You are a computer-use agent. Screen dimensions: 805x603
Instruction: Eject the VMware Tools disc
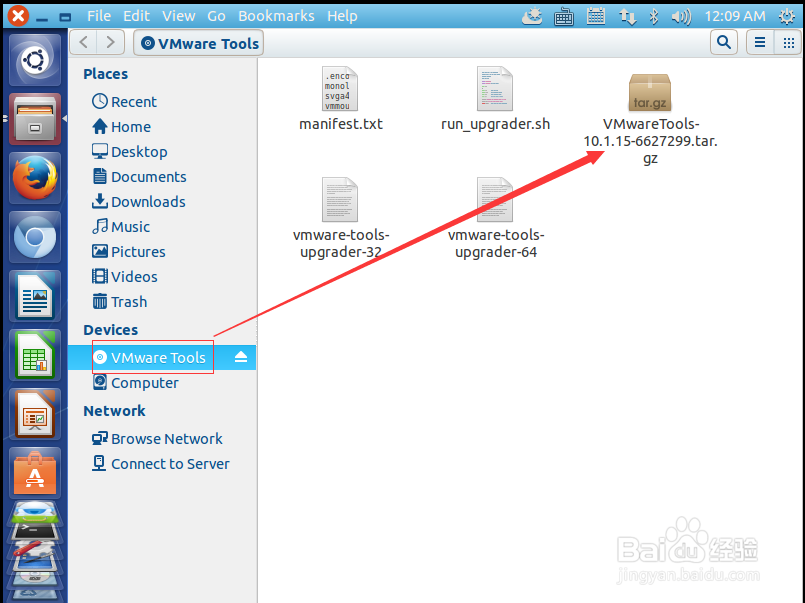(241, 357)
